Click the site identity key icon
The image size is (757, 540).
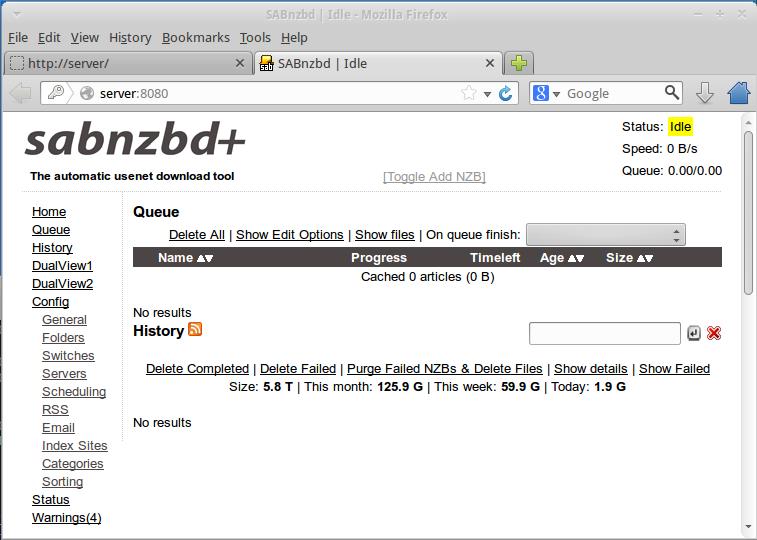click(56, 93)
